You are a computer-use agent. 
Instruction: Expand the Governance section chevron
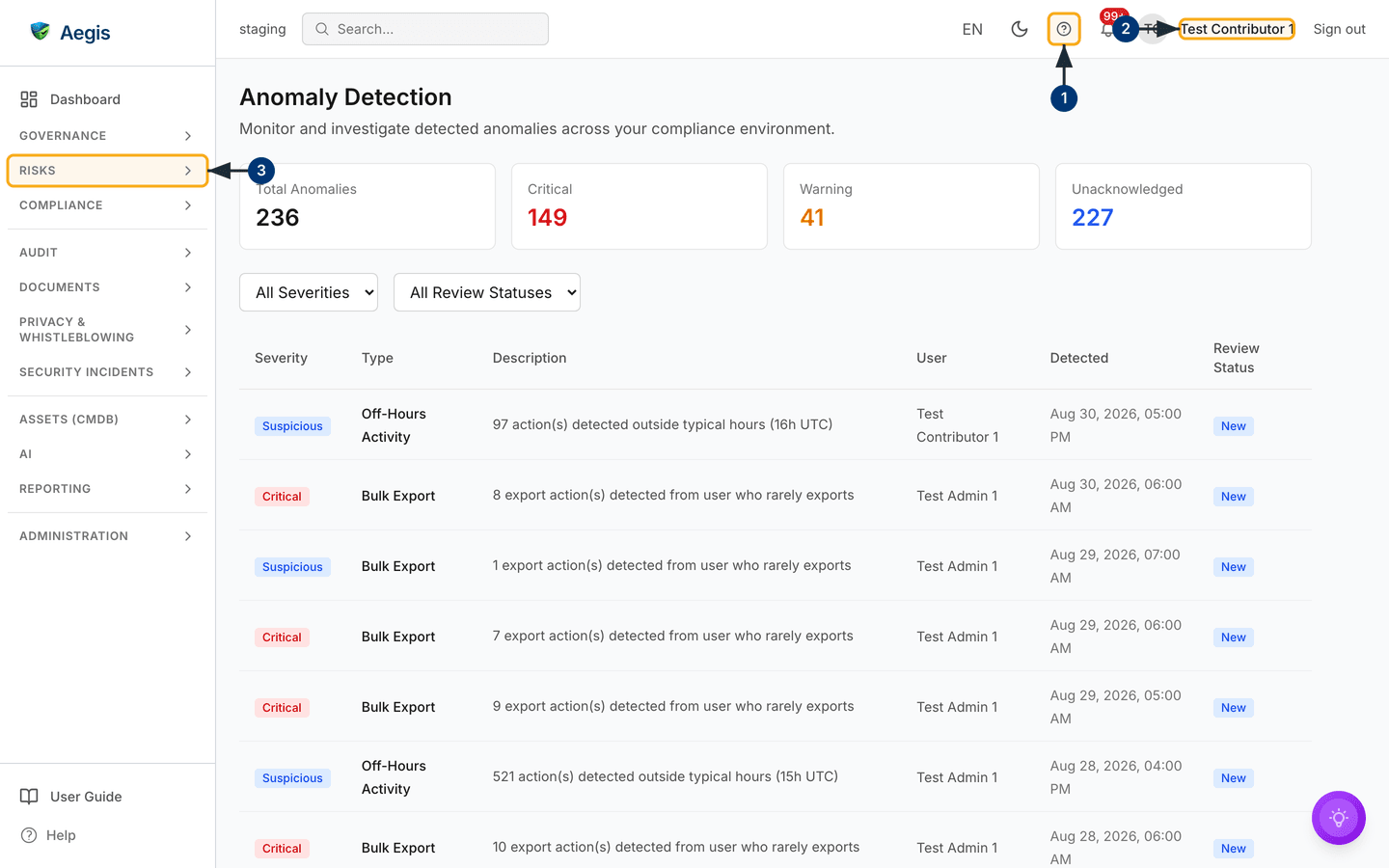coord(188,136)
